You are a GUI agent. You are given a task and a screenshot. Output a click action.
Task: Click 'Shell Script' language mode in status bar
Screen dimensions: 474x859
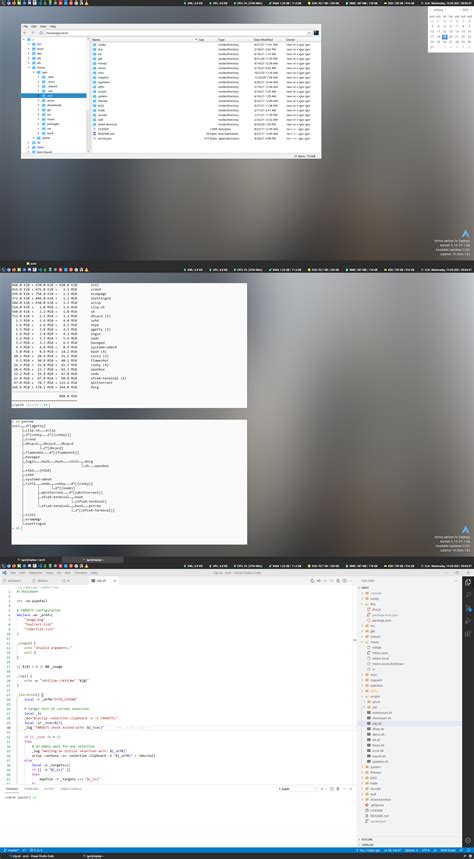(x=448, y=850)
